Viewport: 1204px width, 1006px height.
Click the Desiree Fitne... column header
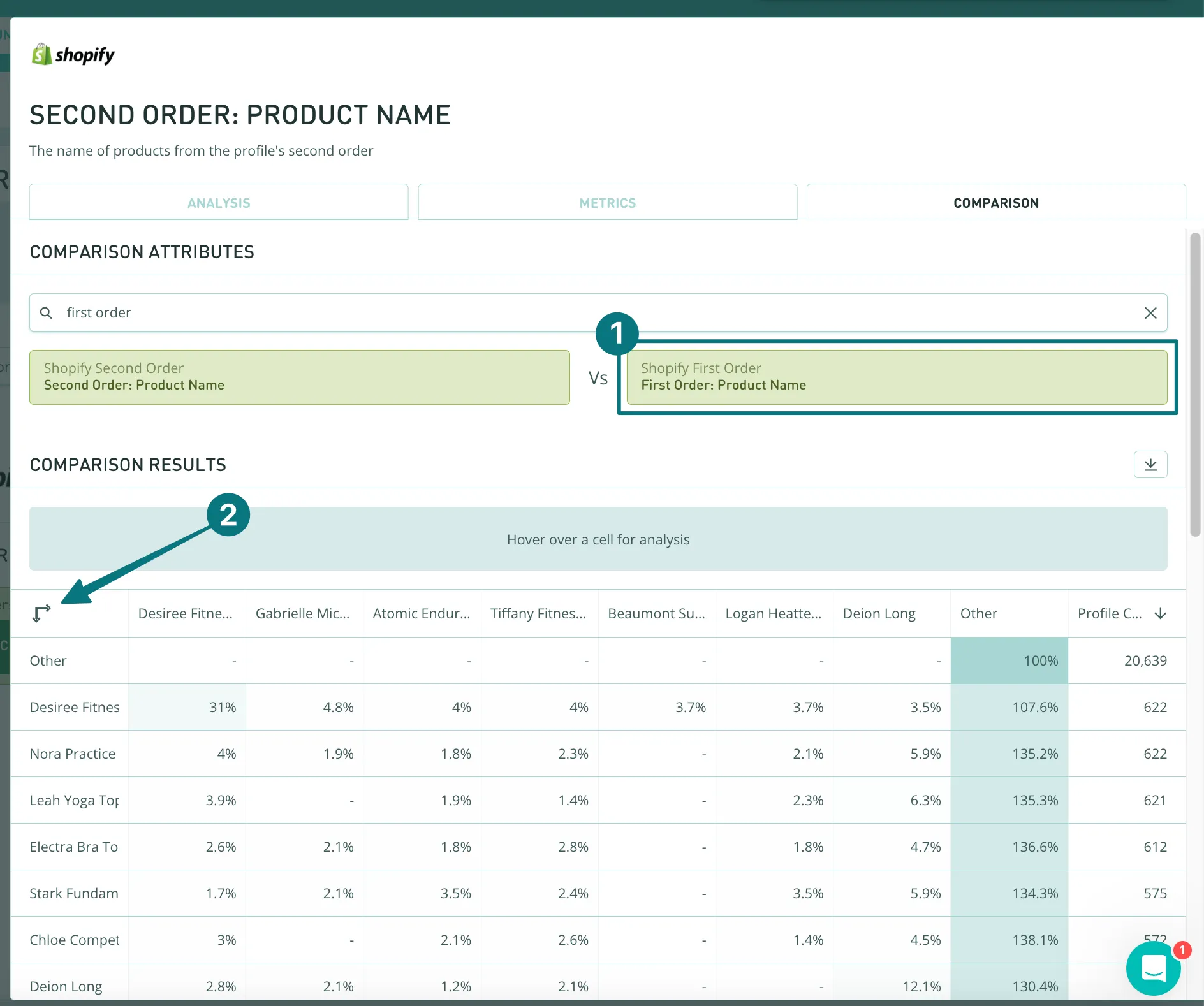pyautogui.click(x=186, y=613)
